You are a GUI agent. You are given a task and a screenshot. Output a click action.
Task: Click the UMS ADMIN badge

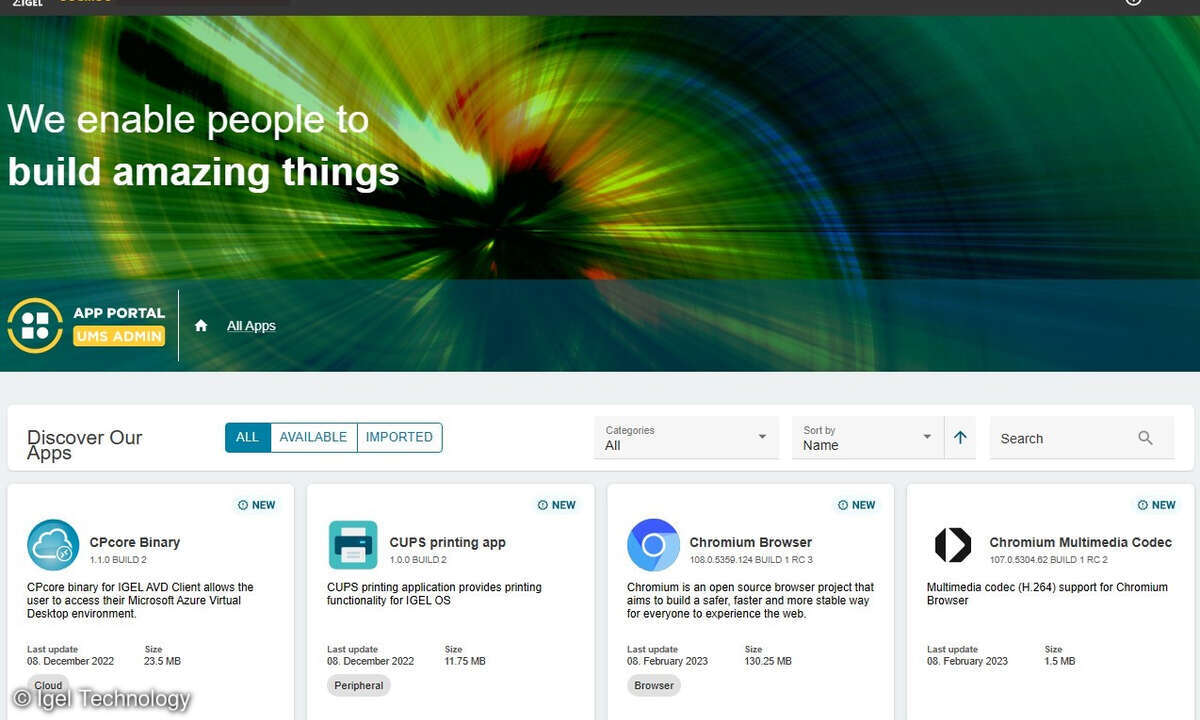pos(119,336)
